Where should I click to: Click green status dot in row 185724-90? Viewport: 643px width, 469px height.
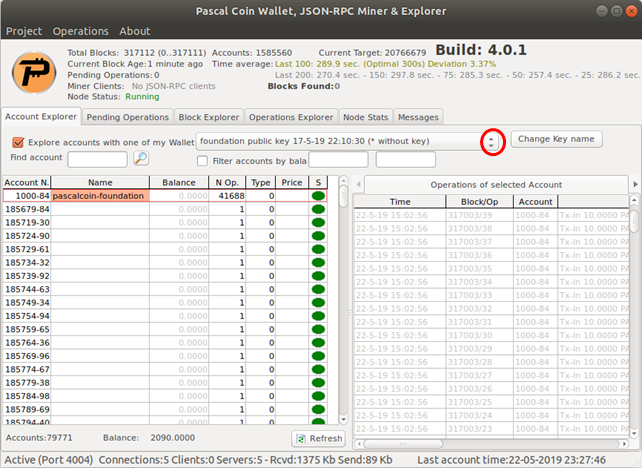318,236
